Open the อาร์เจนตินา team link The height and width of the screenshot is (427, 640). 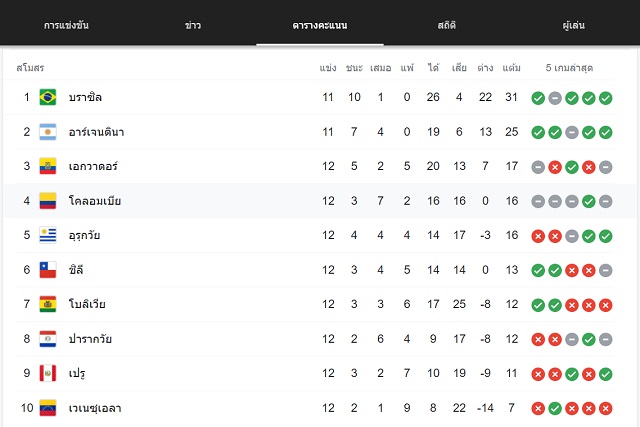click(x=96, y=132)
